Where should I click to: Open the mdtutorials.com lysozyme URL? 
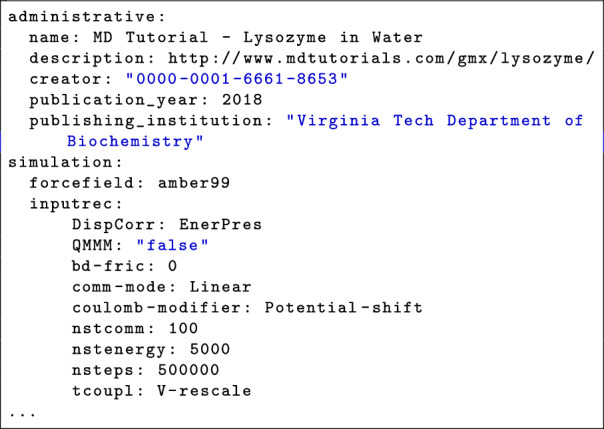coord(381,59)
